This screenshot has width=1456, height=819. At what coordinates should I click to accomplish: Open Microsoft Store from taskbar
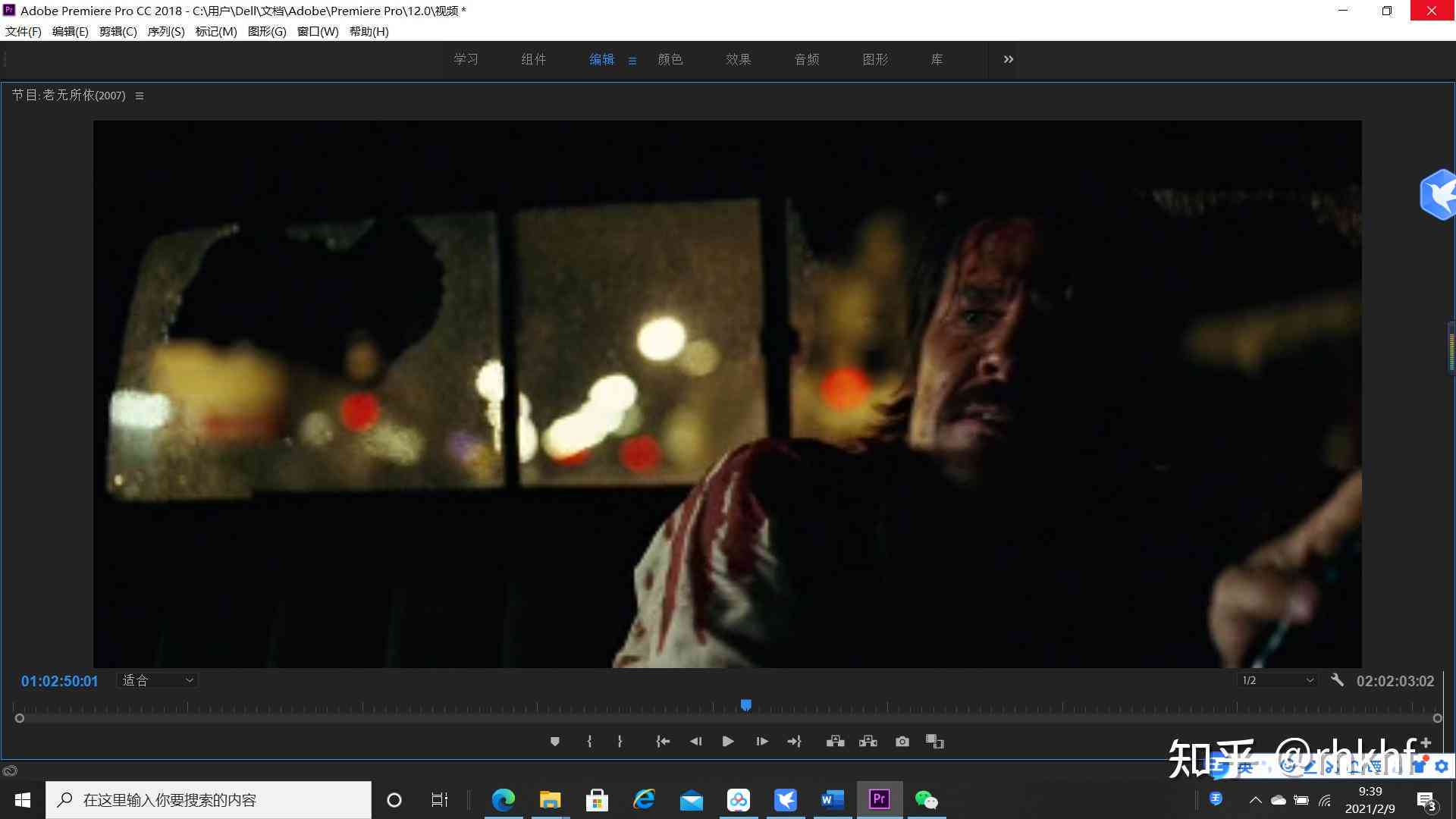(x=597, y=800)
